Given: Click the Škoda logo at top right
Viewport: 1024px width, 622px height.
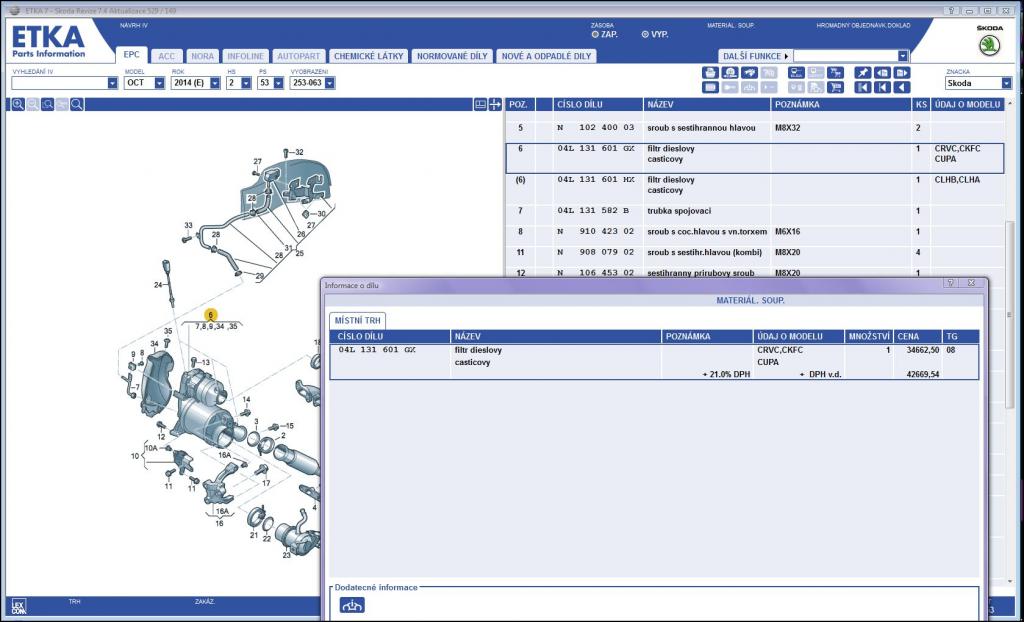Looking at the screenshot, I should point(989,45).
